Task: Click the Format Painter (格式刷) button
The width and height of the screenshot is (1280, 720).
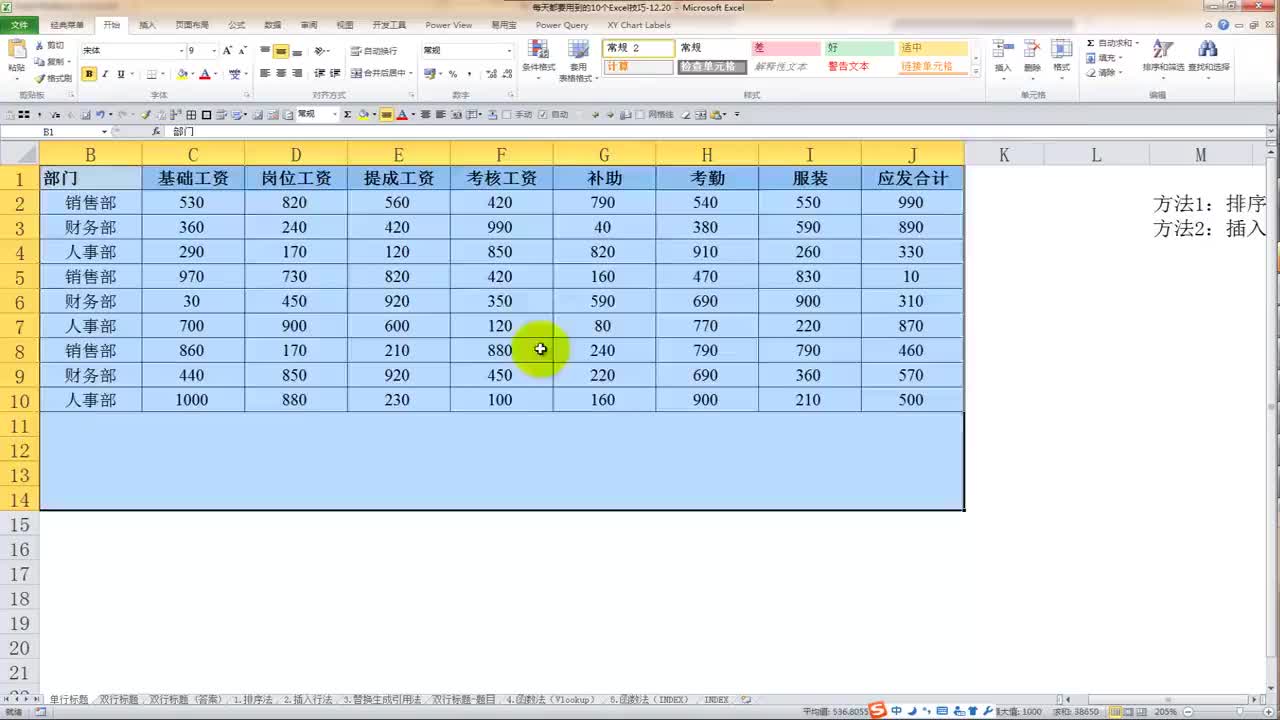Action: click(x=53, y=78)
